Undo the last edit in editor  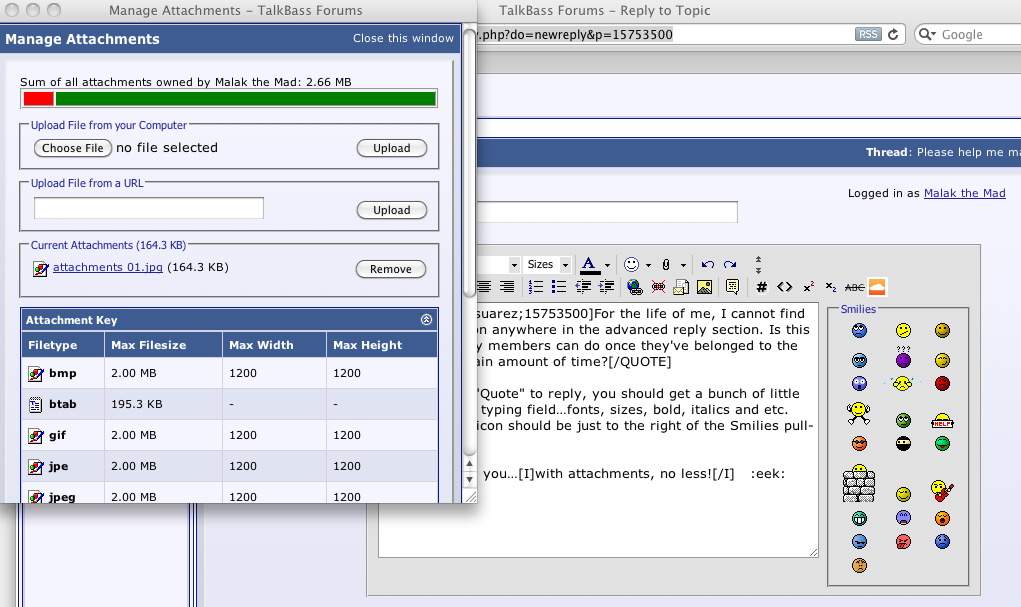coord(708,264)
